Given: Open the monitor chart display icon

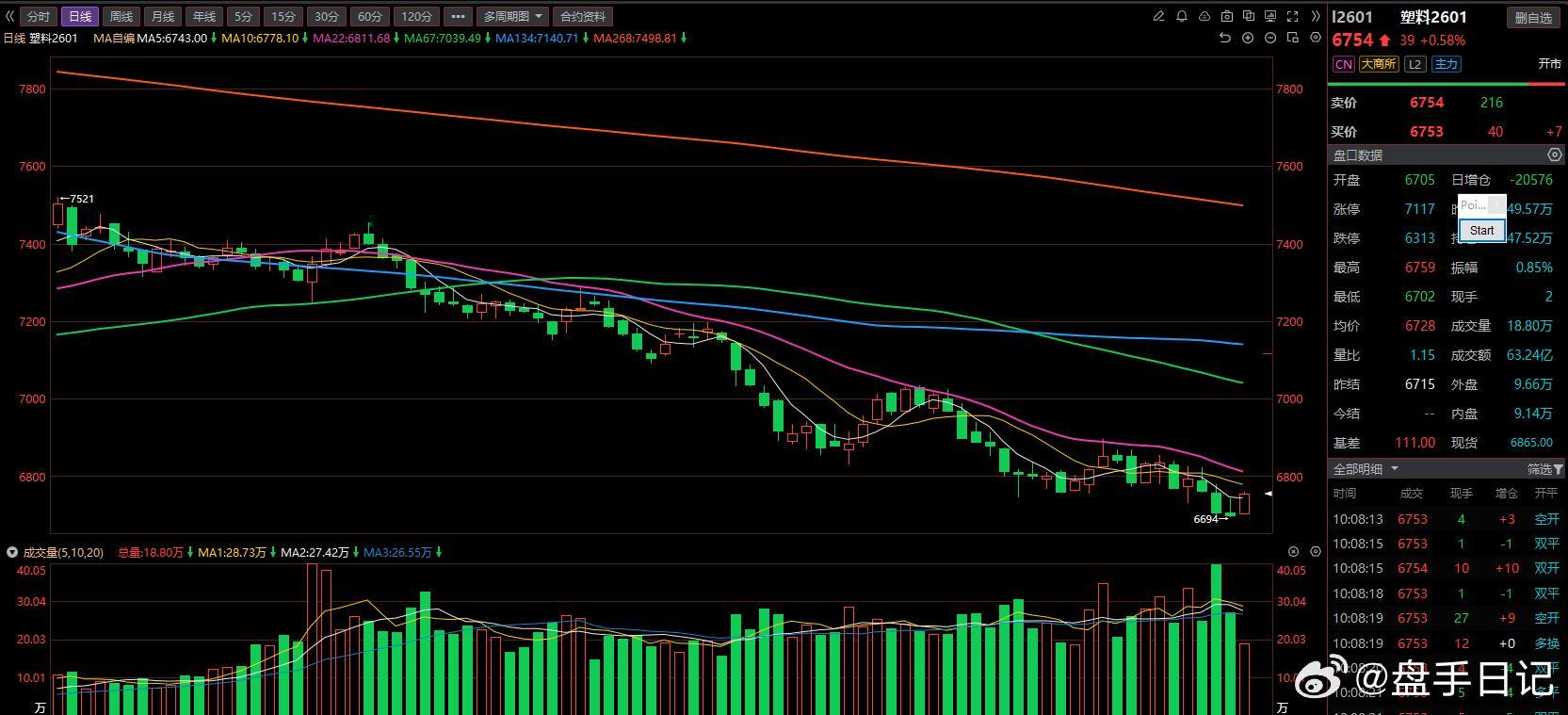Looking at the screenshot, I should (x=1270, y=16).
